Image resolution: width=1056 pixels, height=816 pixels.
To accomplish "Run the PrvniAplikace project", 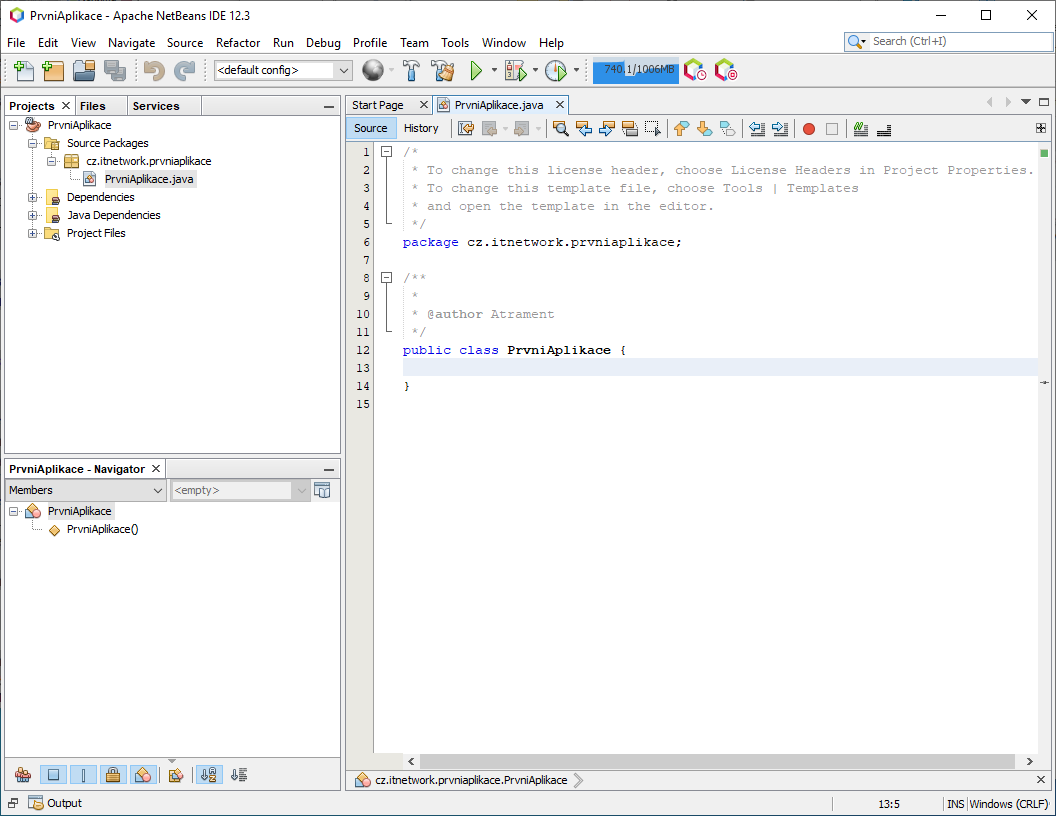I will point(478,70).
